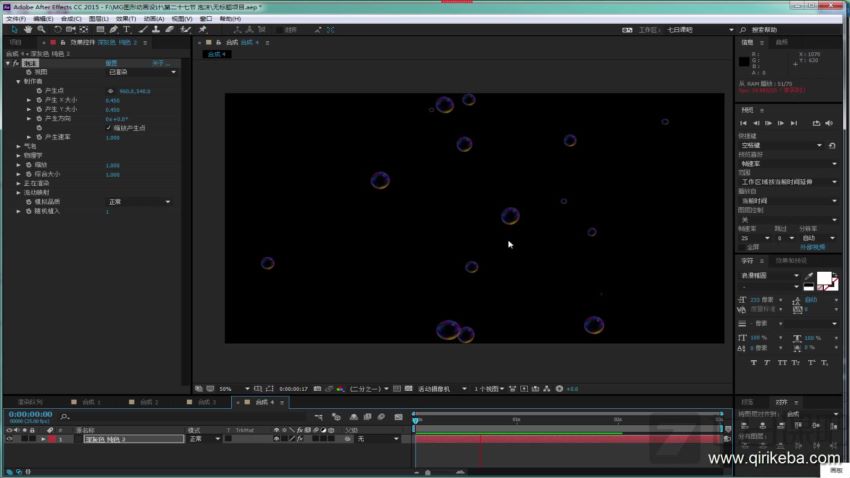Select the Eraser tool
This screenshot has width=850, height=478.
pos(170,30)
